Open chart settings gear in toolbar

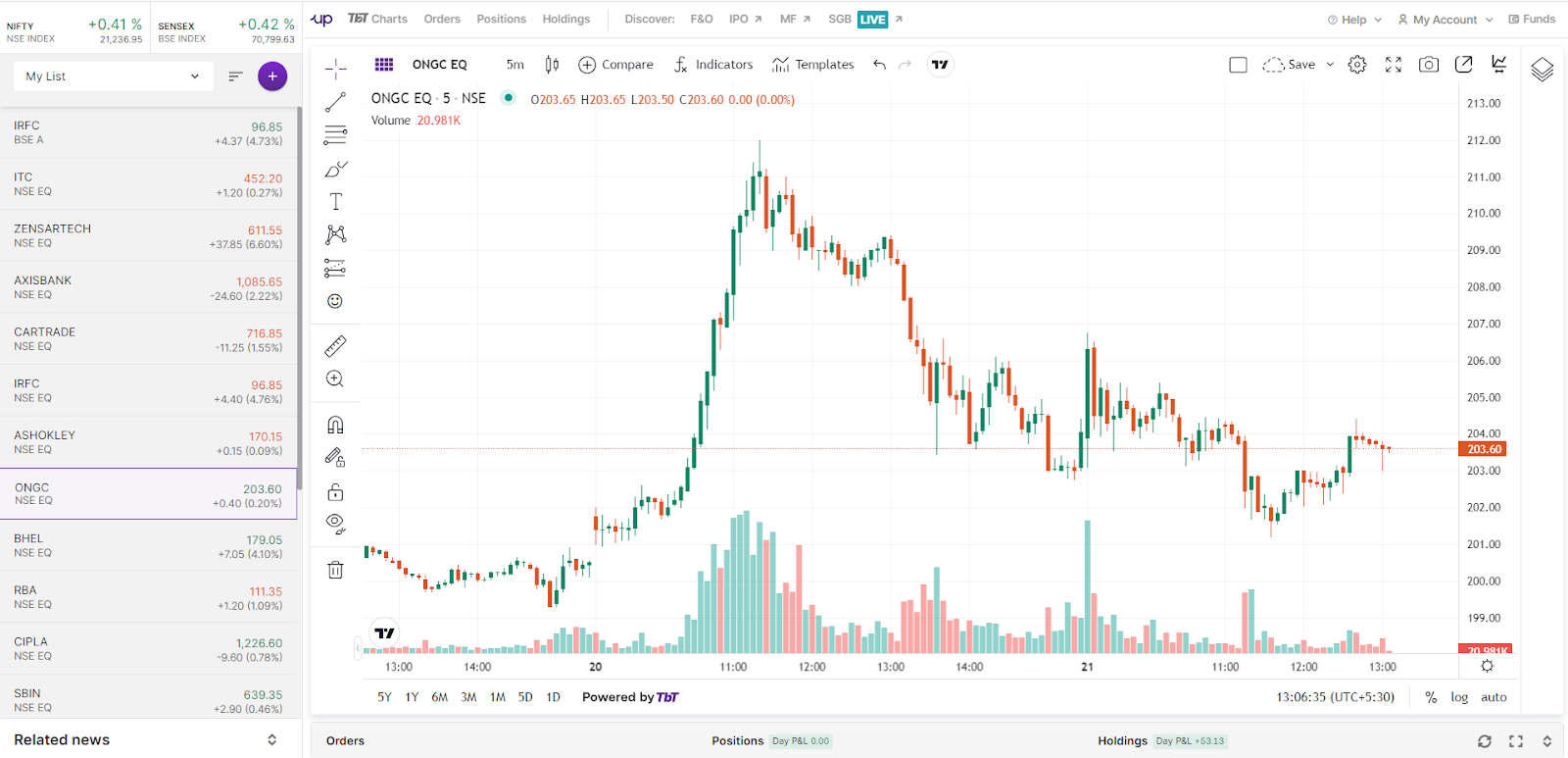pos(1357,65)
